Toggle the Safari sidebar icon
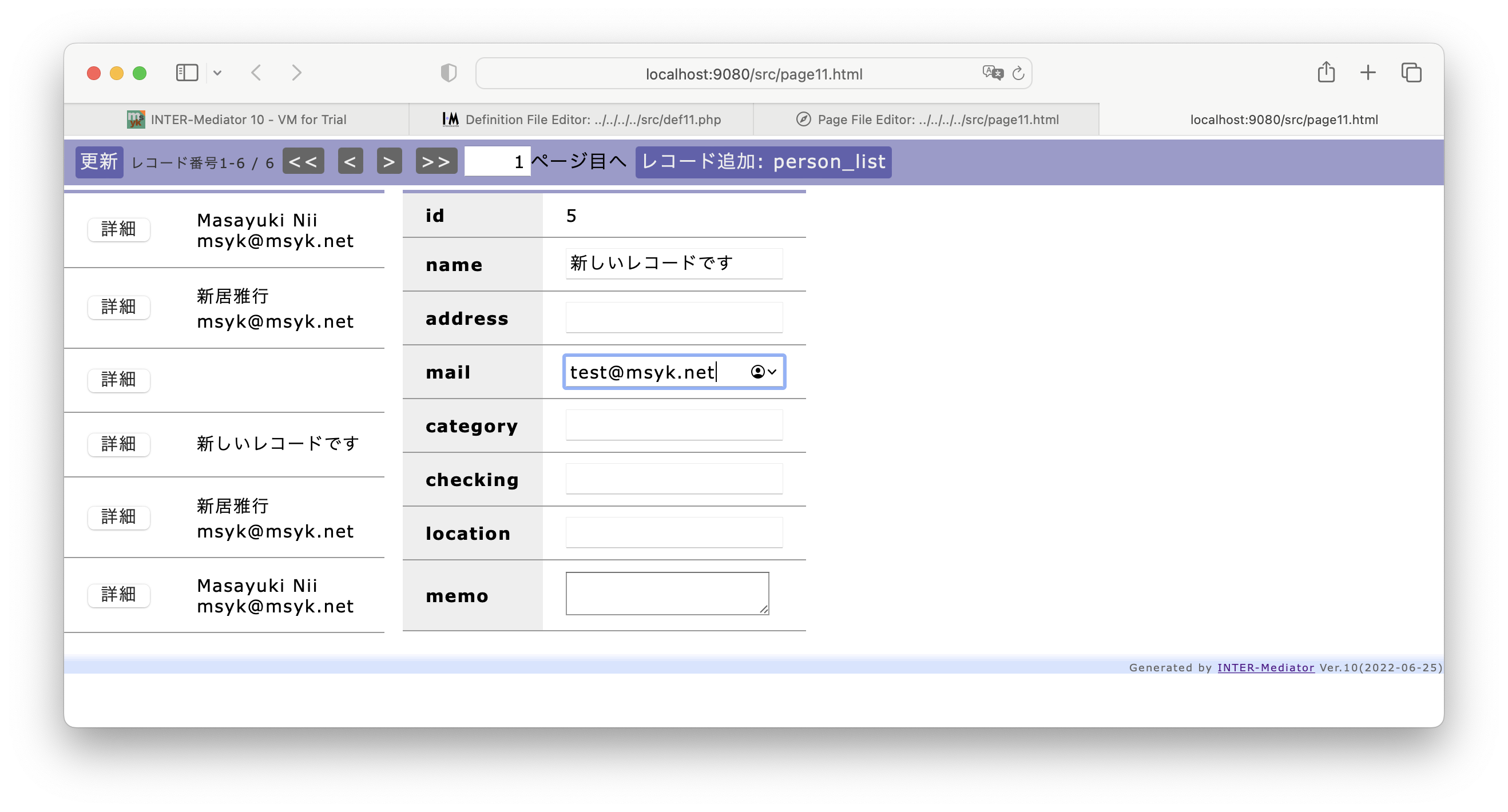The width and height of the screenshot is (1508, 812). 187,73
